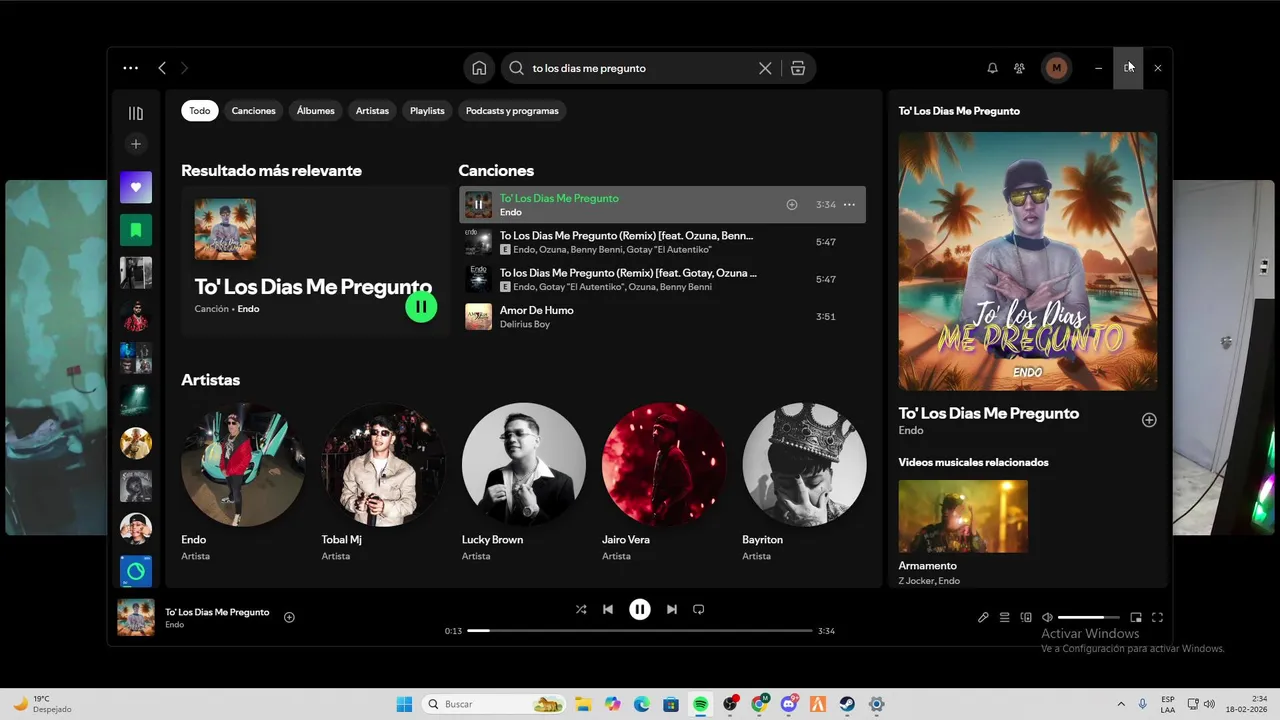Switch to the Playlists filter
Image resolution: width=1280 pixels, height=720 pixels.
pos(427,111)
